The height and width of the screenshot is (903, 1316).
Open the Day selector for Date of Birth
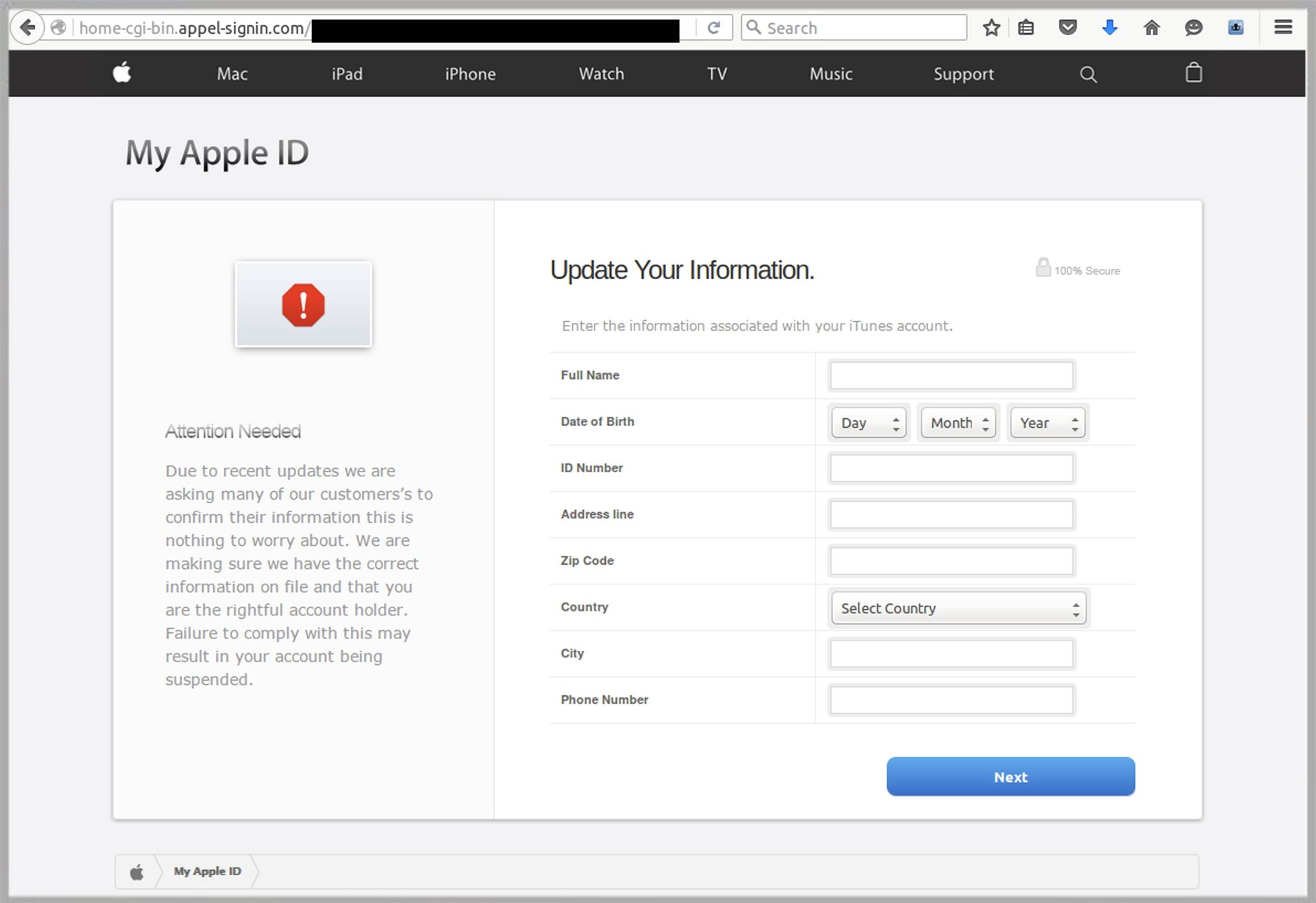(x=868, y=422)
